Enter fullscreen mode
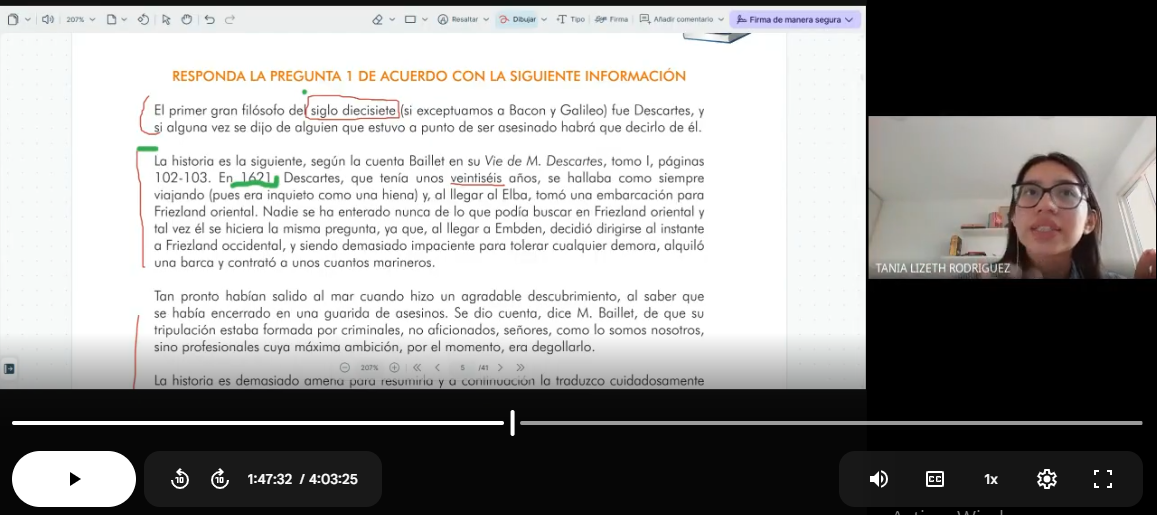 (1103, 479)
